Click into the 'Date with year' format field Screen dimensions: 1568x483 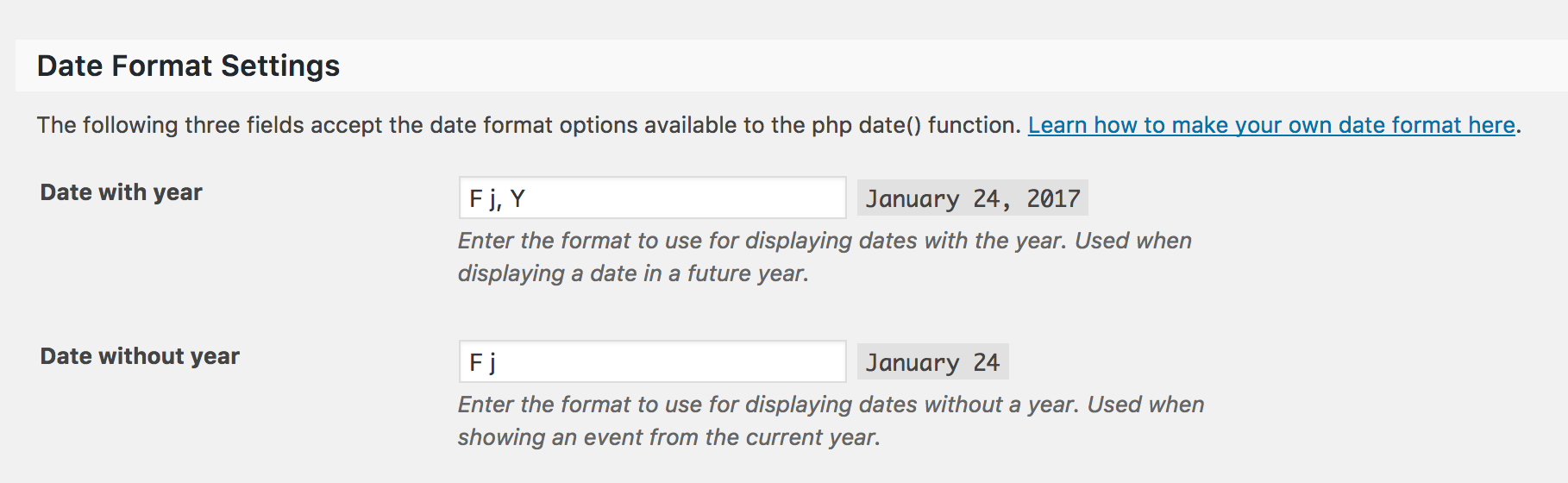[652, 198]
